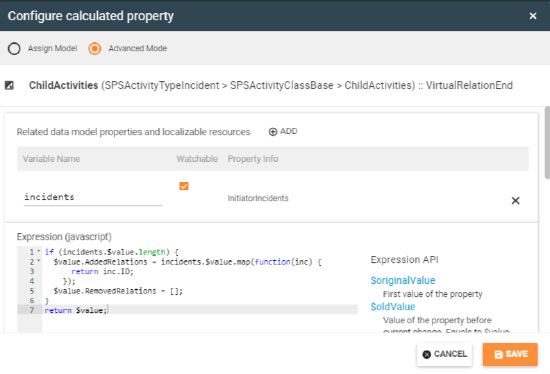Screen dimensions: 550x374
Task: Click the InitiatorIncidents property info text
Action: coord(258,198)
